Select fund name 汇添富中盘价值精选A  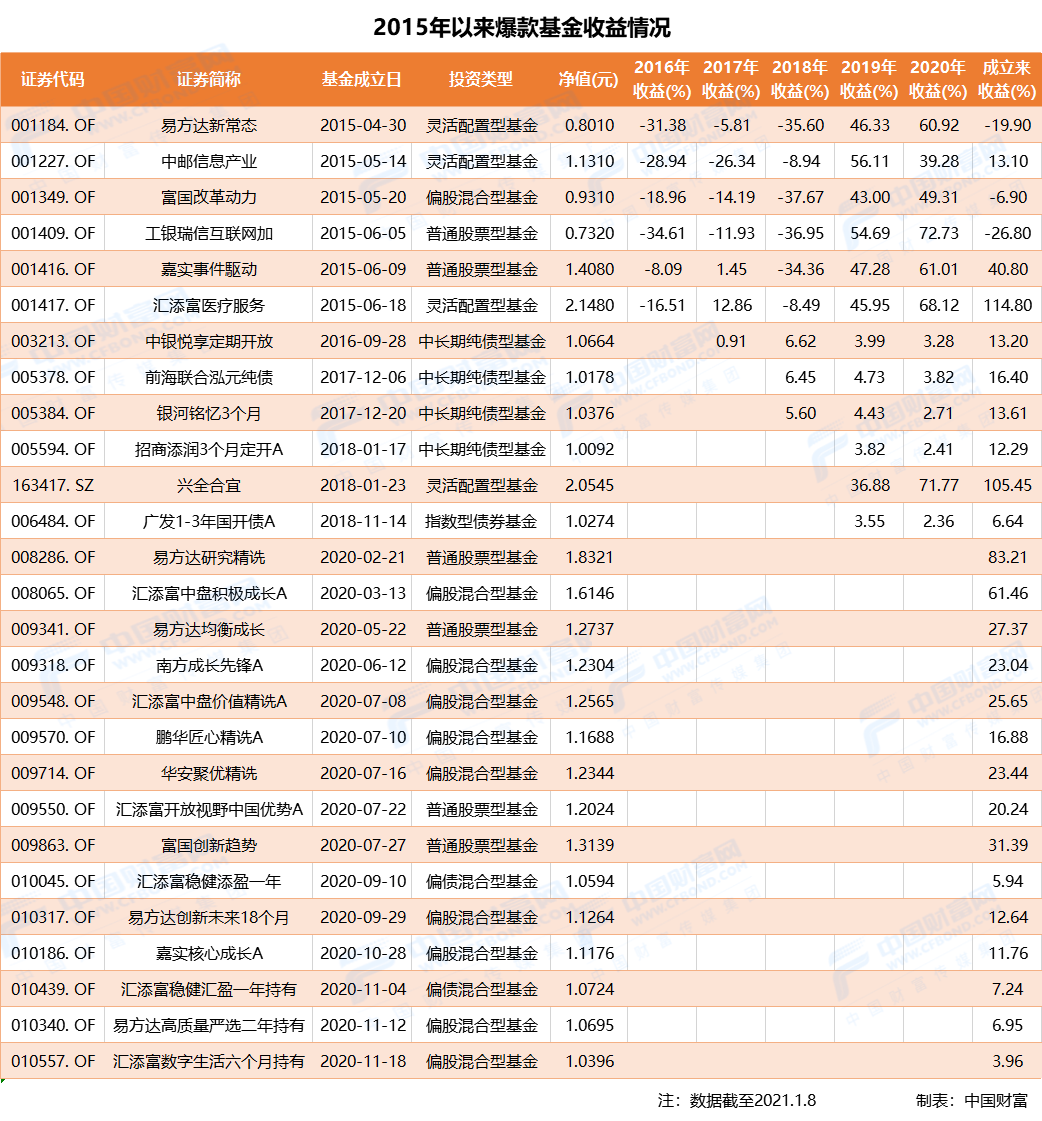(x=208, y=701)
